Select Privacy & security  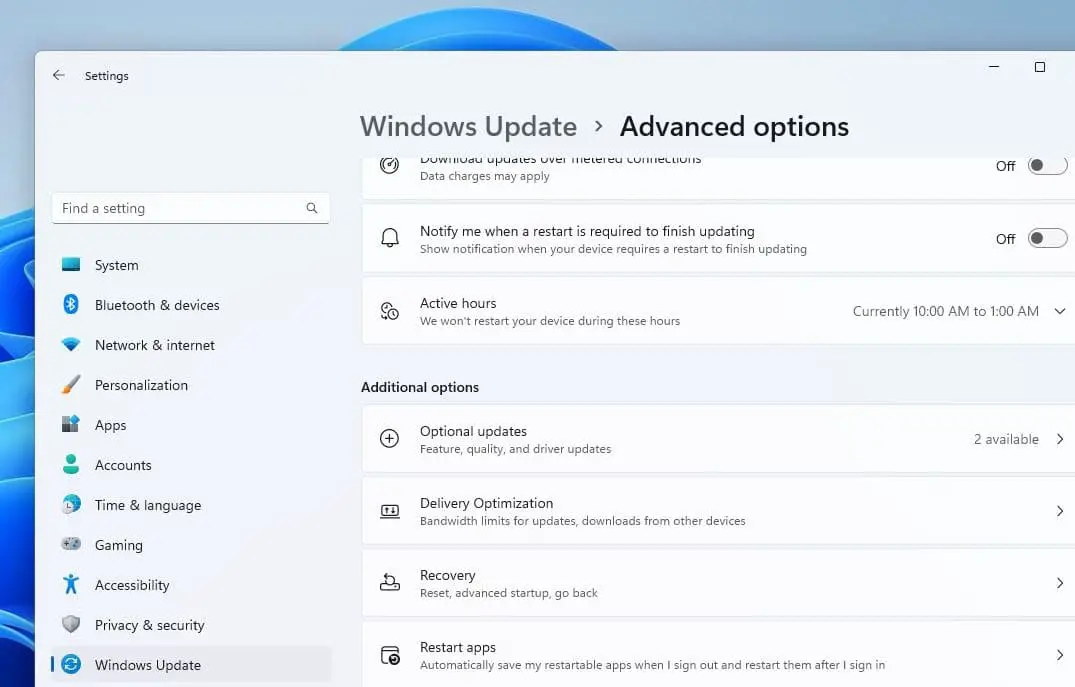tap(191, 625)
